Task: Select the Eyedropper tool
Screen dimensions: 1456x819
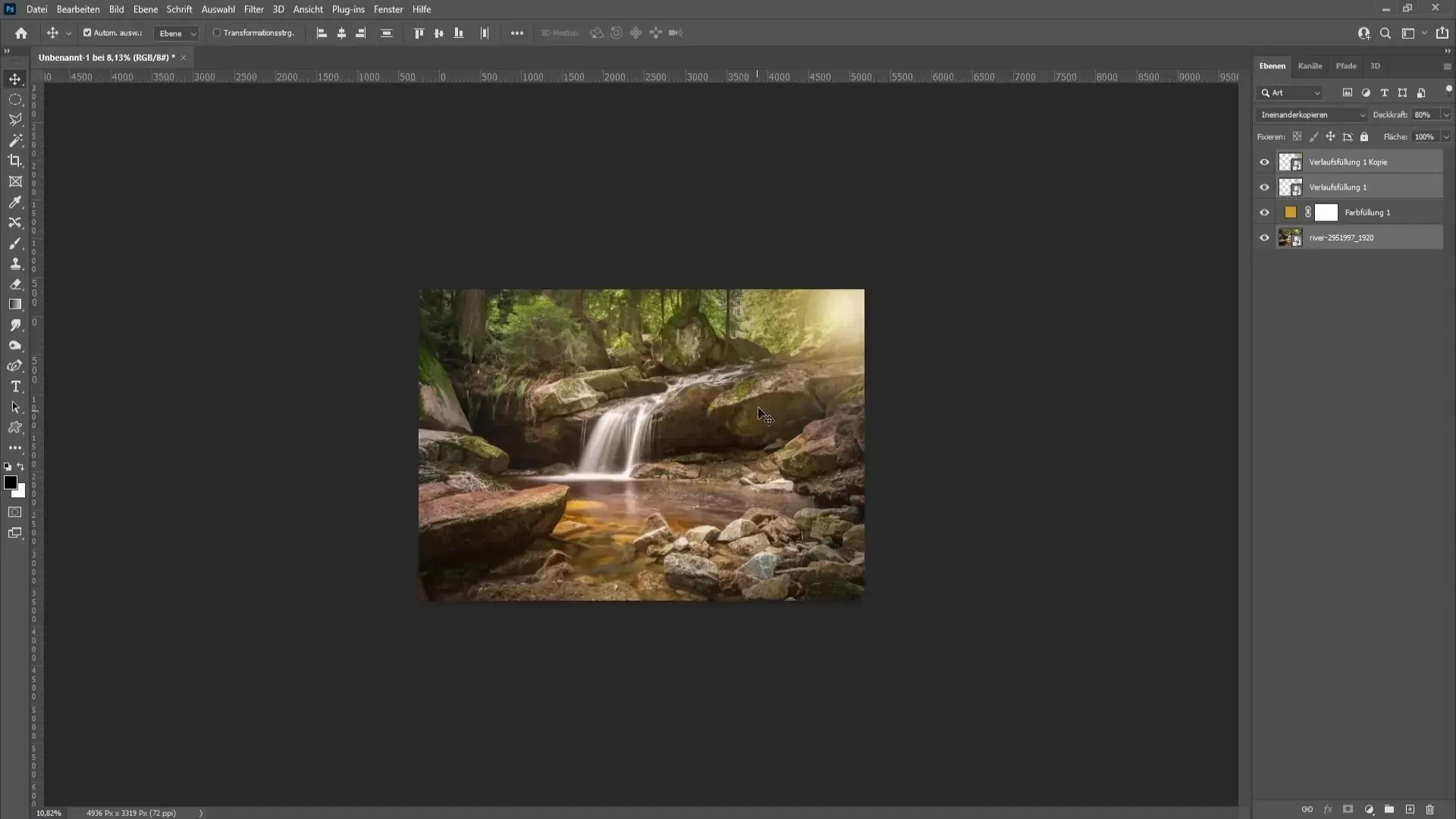Action: click(x=15, y=202)
